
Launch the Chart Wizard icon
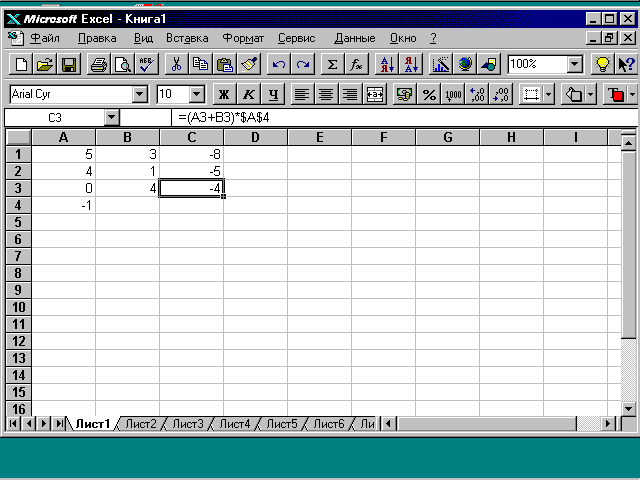[440, 64]
